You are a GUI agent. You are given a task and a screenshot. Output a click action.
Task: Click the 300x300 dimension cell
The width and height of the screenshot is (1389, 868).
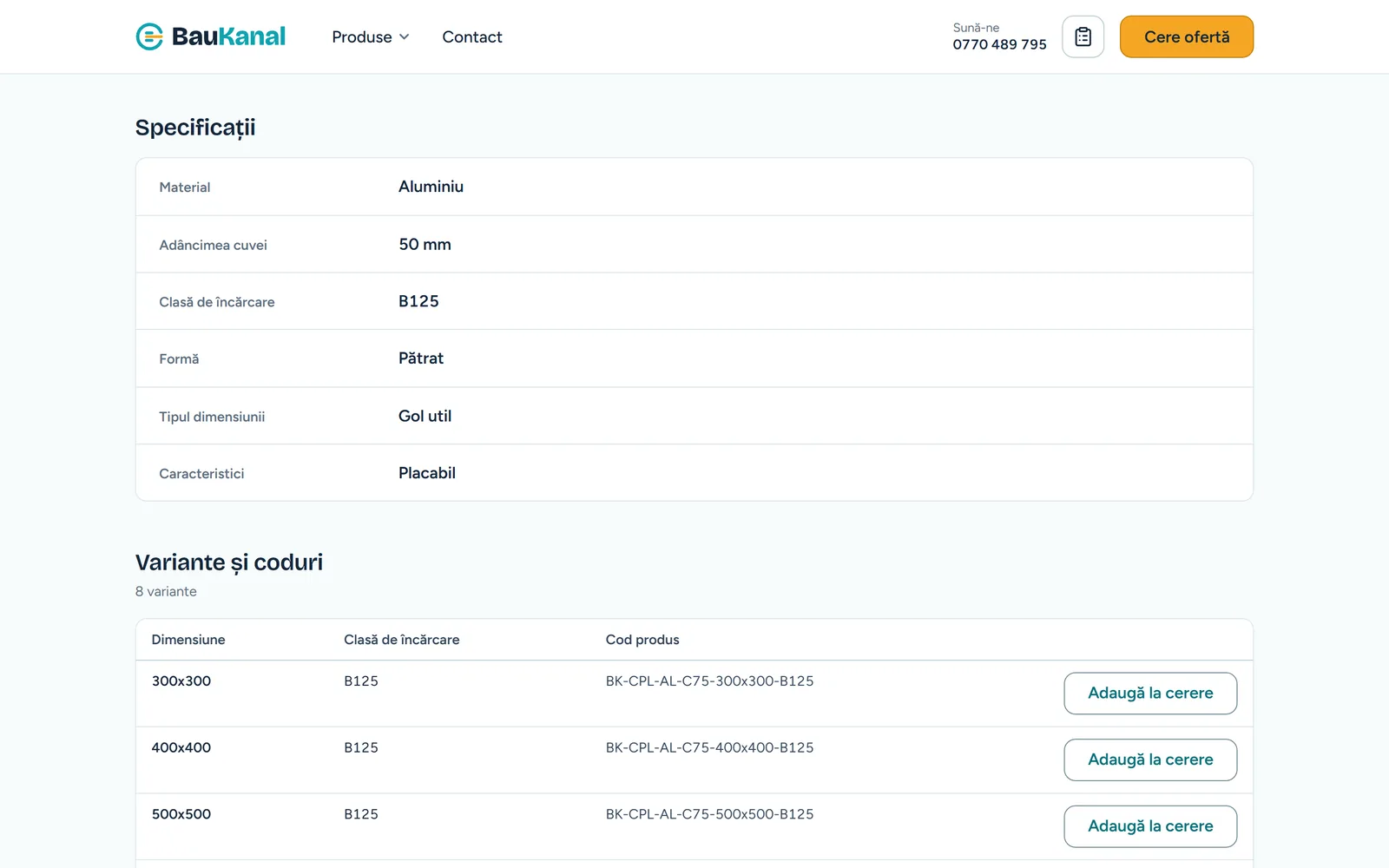click(x=181, y=681)
